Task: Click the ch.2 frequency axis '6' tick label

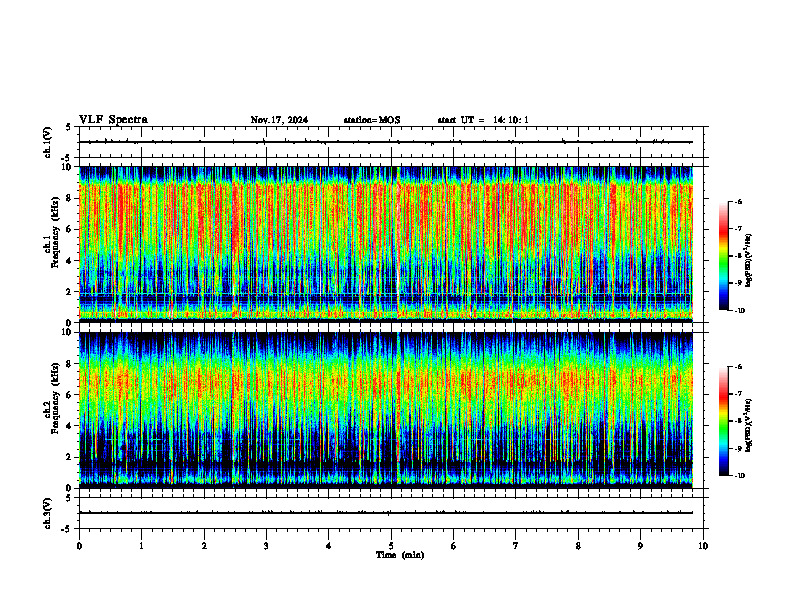Action: tap(70, 395)
